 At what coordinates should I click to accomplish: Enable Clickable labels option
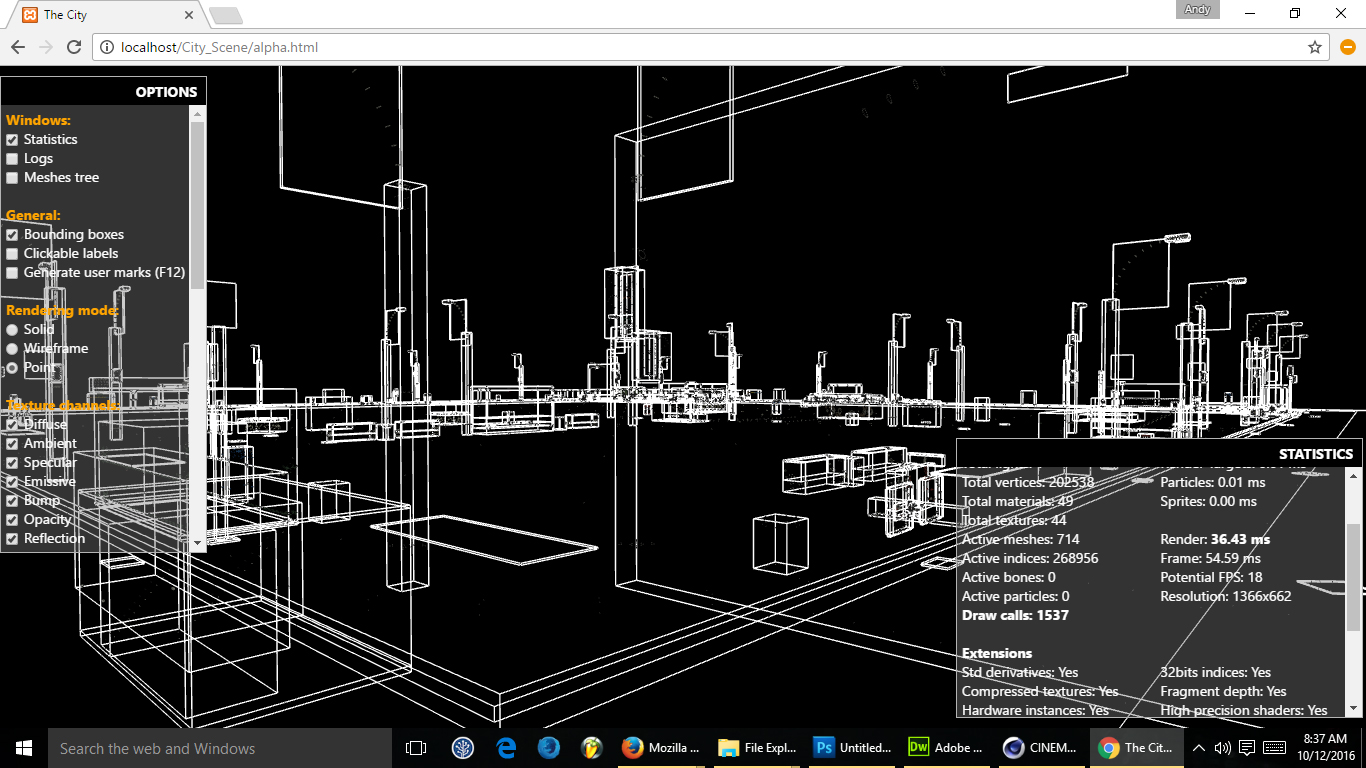(13, 254)
